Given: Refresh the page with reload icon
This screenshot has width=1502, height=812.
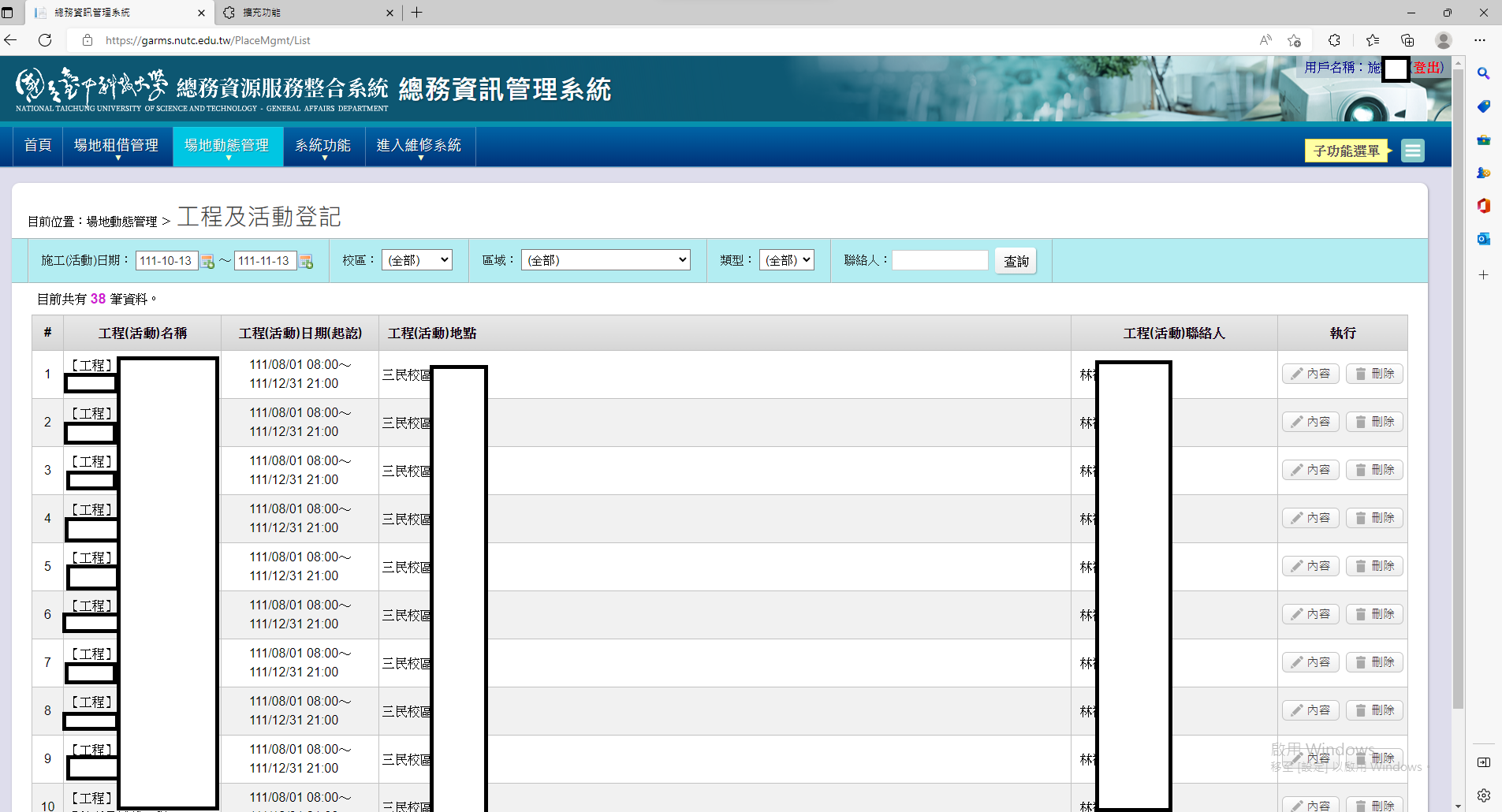Looking at the screenshot, I should coord(45,40).
